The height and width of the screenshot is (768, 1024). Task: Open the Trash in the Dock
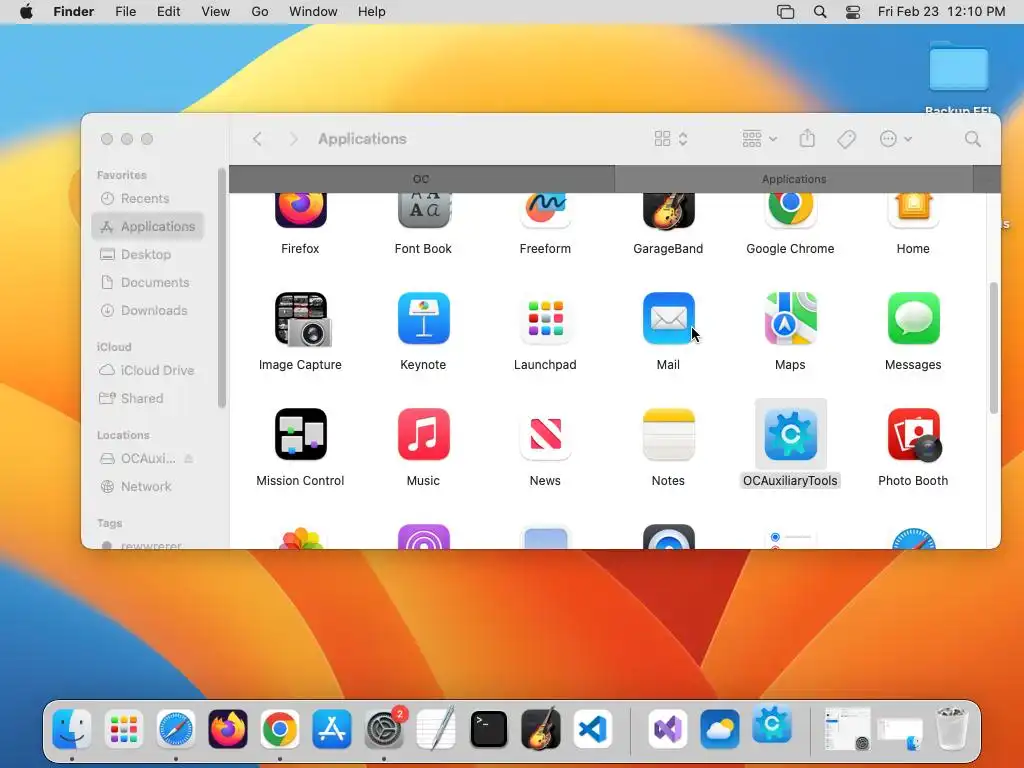951,727
